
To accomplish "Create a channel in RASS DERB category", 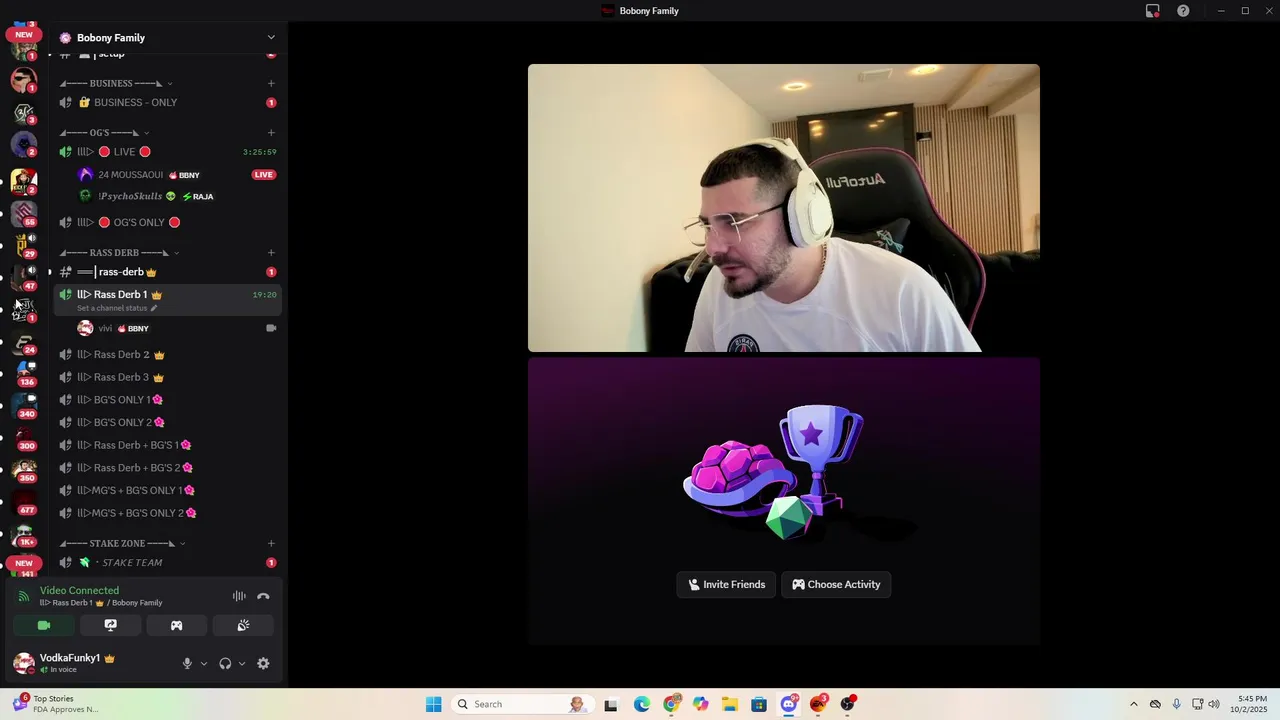I will click(271, 252).
